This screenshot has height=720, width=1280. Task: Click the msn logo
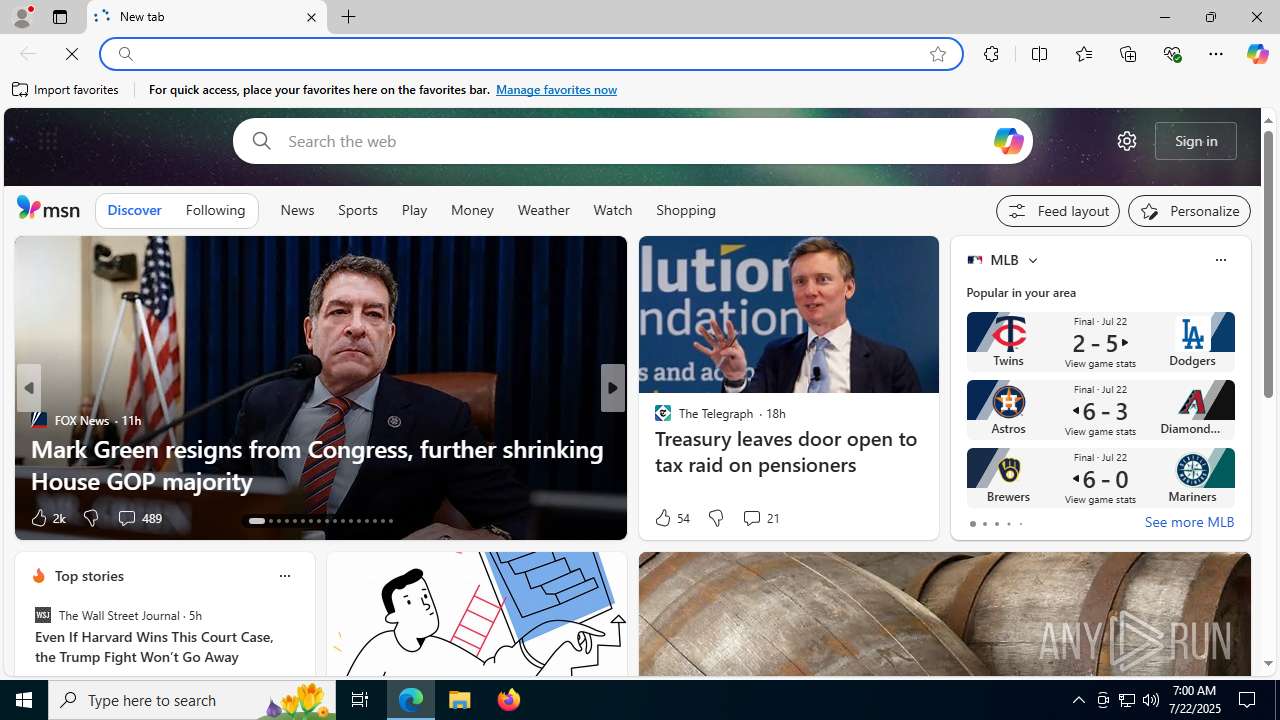tap(48, 208)
